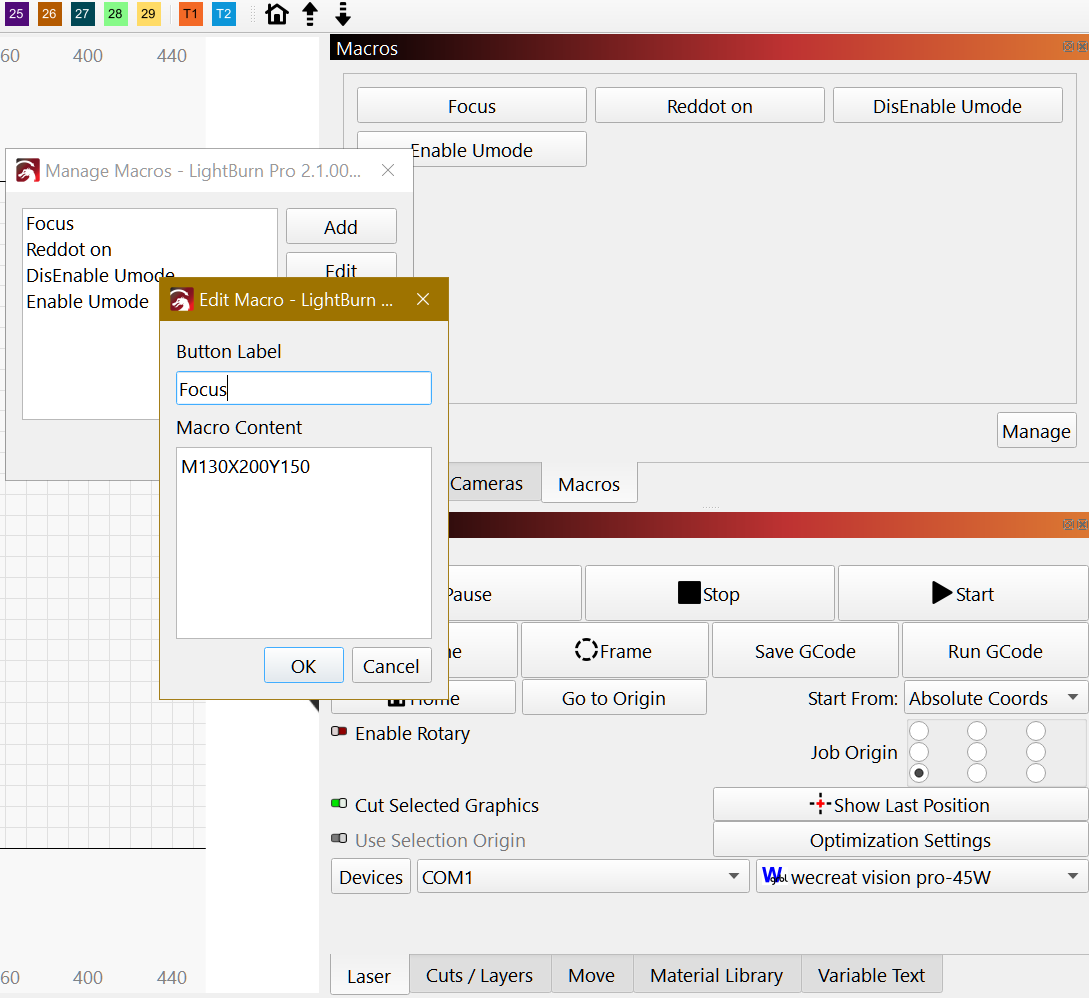This screenshot has height=998, width=1089.
Task: Switch to the Cuts / Layers tab
Action: [480, 975]
